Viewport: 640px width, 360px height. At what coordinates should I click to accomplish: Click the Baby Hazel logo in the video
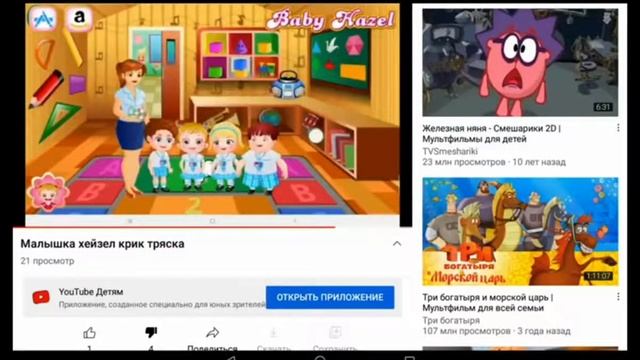pos(331,20)
